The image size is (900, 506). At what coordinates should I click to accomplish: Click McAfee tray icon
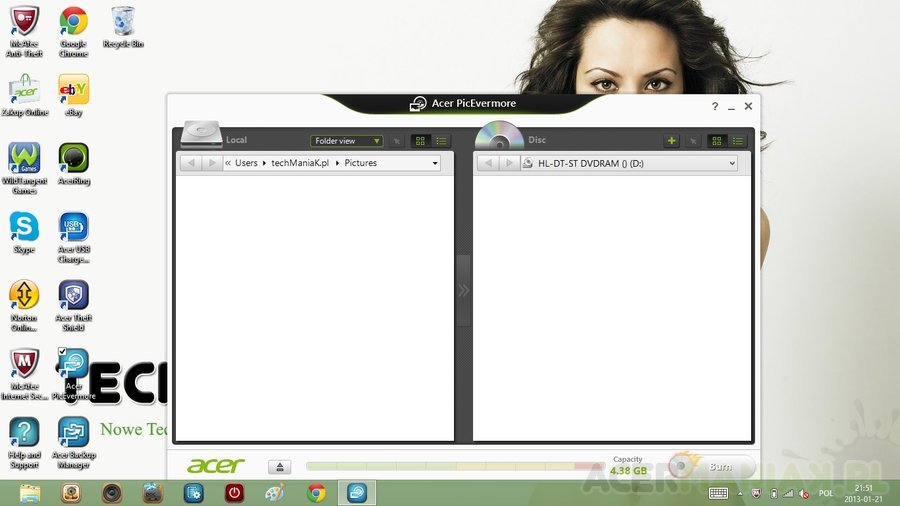tap(757, 493)
